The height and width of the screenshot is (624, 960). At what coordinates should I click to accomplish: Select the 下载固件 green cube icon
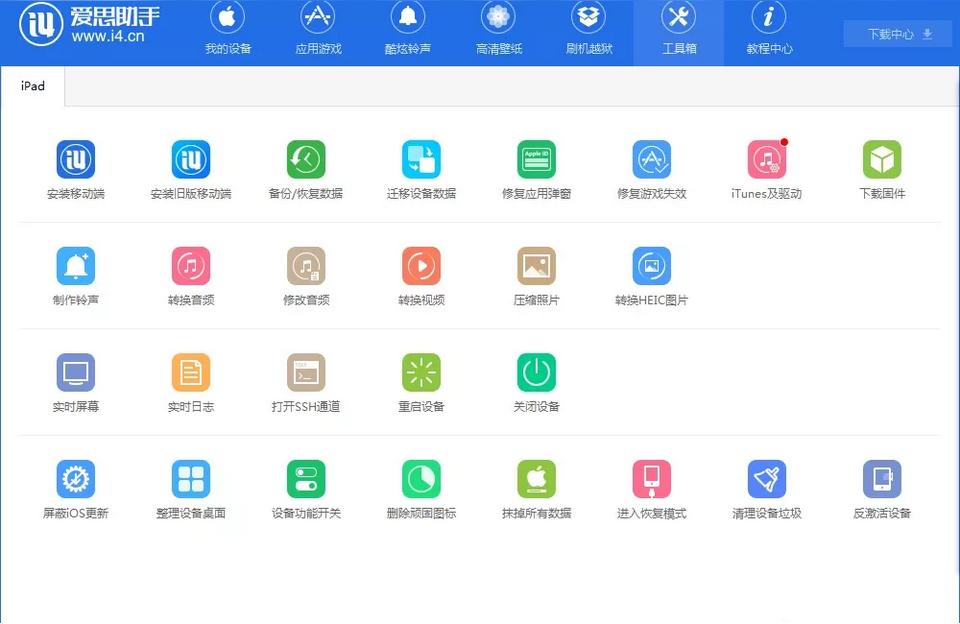coord(882,160)
